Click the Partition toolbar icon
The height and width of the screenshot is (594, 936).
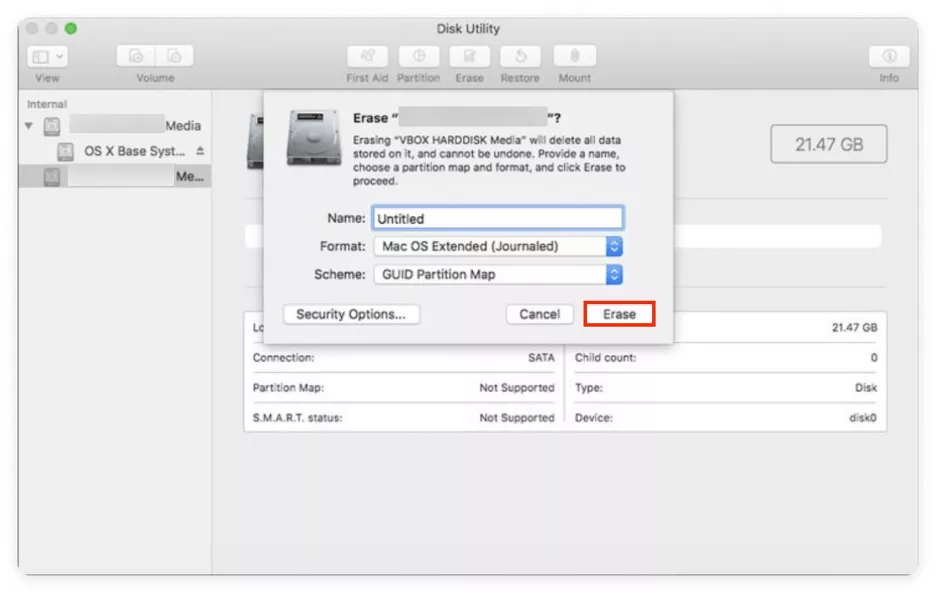[418, 57]
